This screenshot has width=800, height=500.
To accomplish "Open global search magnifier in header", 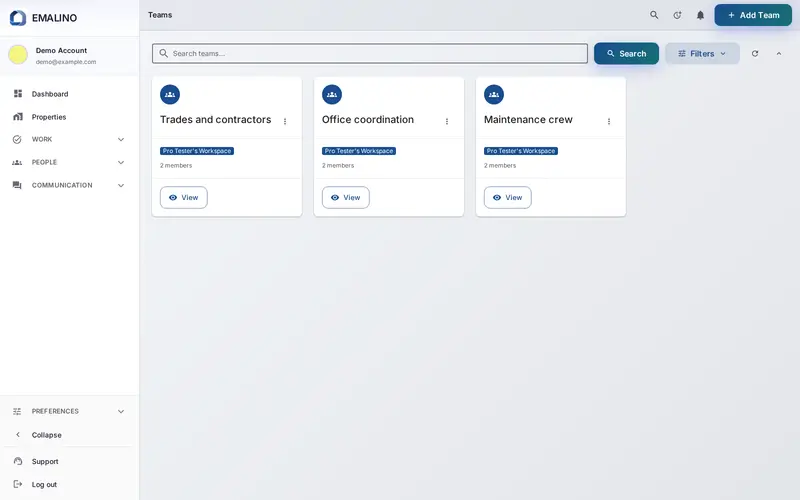I will tap(654, 15).
